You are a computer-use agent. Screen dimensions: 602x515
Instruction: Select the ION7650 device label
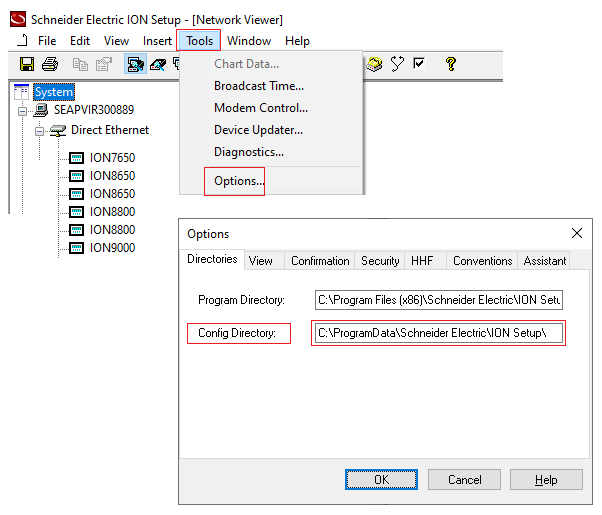click(x=112, y=158)
